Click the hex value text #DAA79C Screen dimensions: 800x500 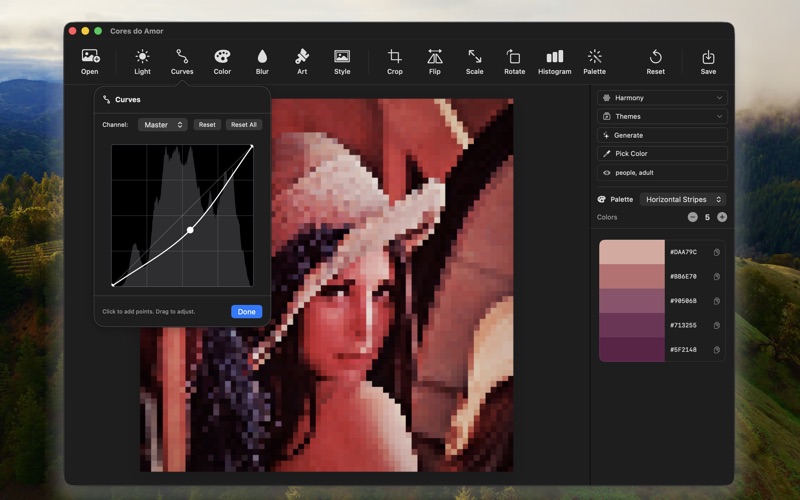[x=683, y=252]
